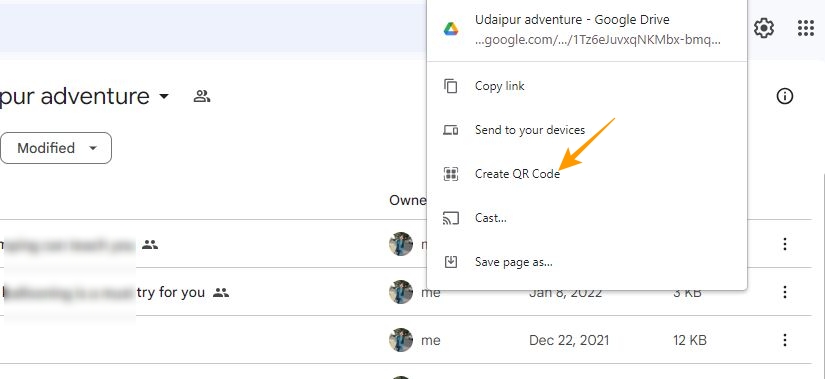Select Create QR Code option
The height and width of the screenshot is (379, 825).
587,174
